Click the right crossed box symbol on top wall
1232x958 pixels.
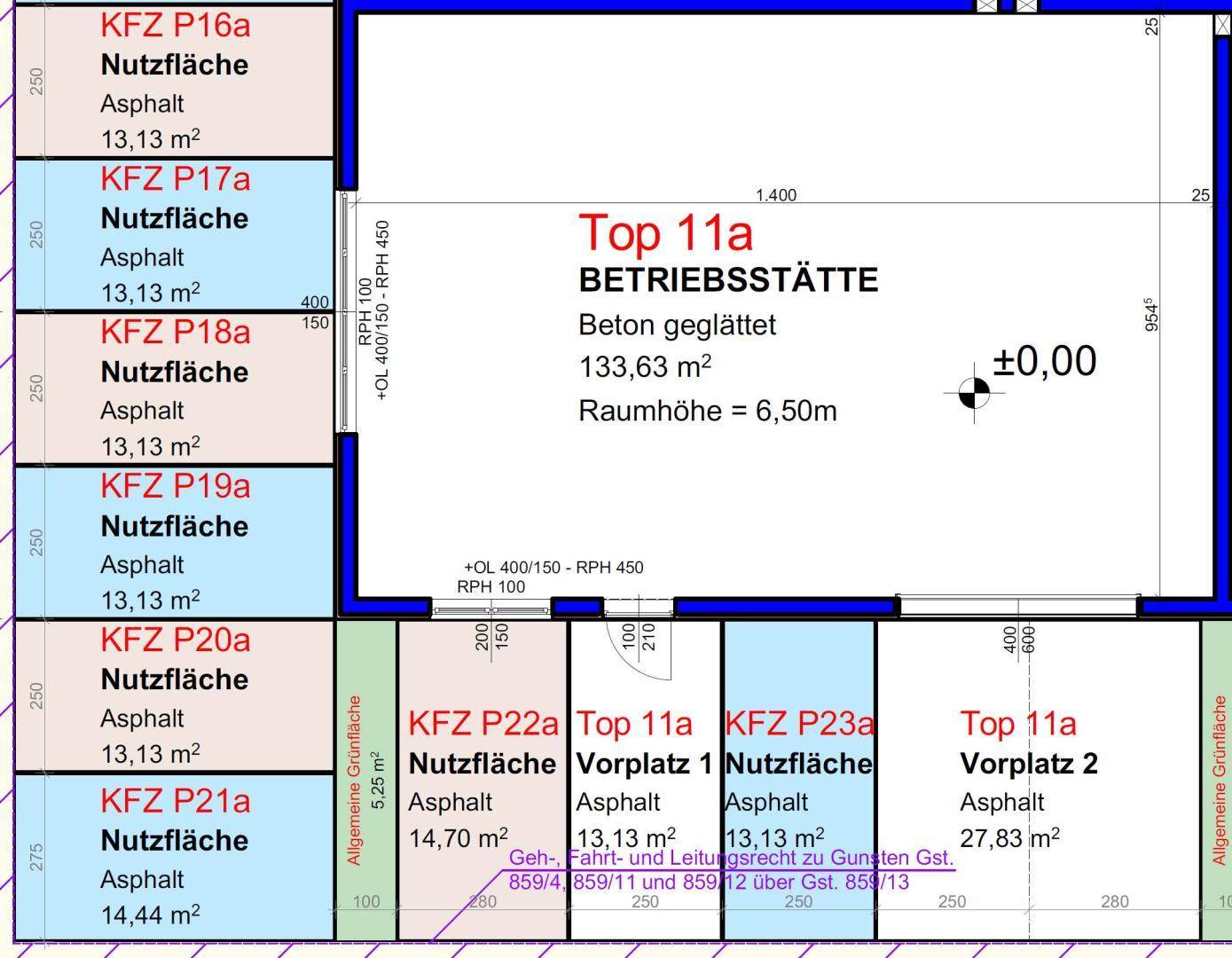[1026, 5]
